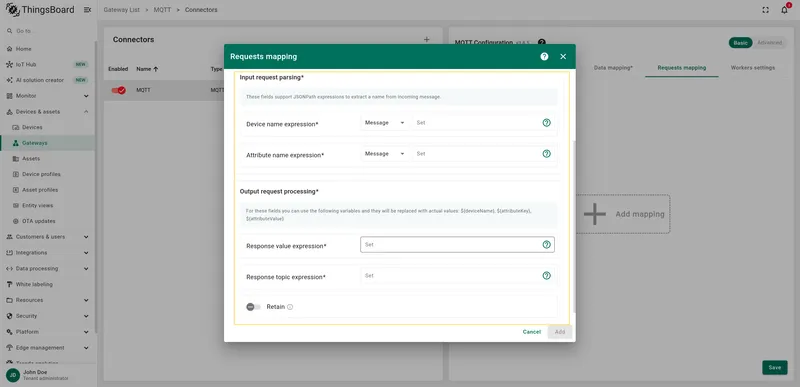Switch configuration to Advanced mode
This screenshot has width=800, height=387.
pyautogui.click(x=769, y=43)
